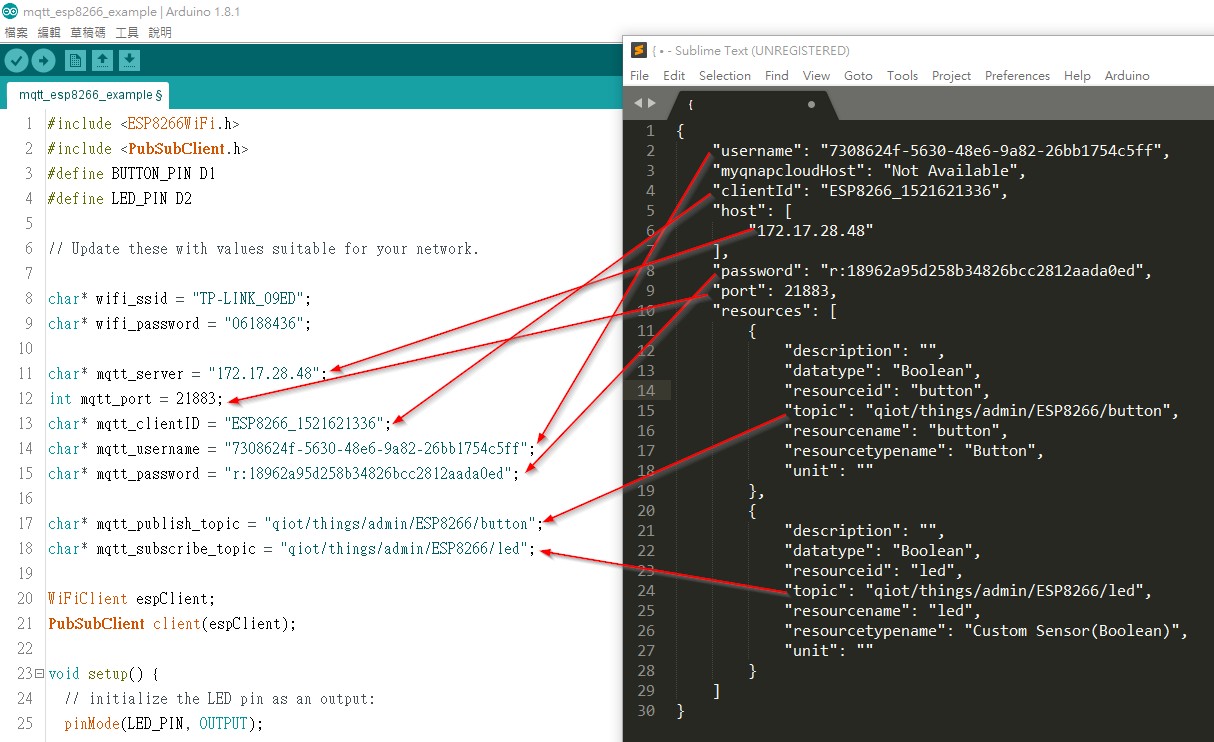
Task: Open Sublime Text View menu
Action: 817,75
